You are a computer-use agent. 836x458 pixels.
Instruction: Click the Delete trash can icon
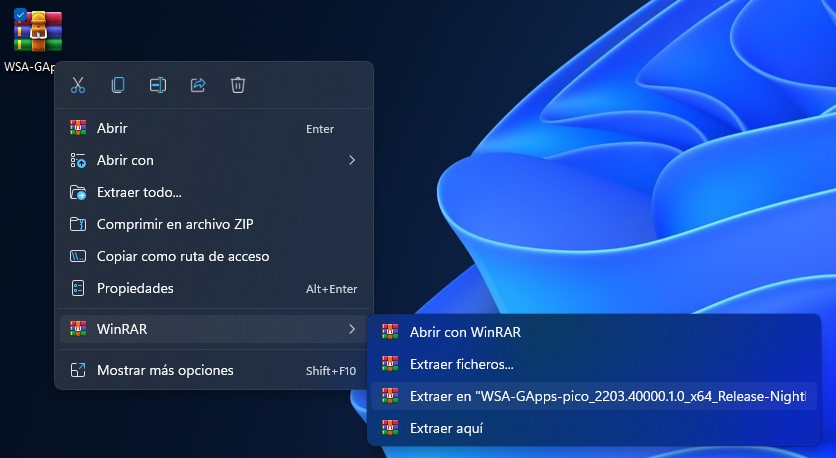(238, 85)
